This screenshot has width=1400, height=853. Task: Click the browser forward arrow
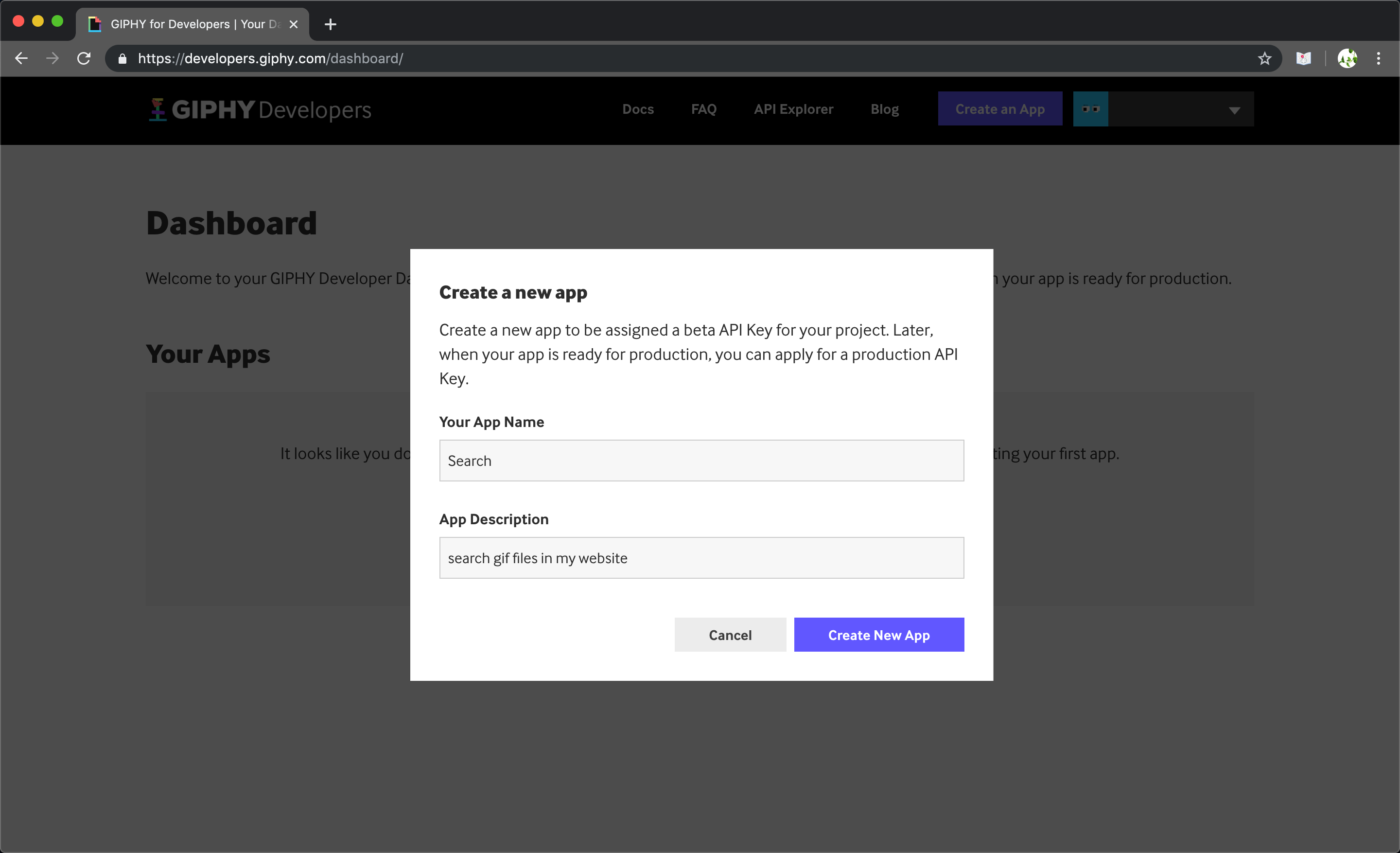(52, 58)
